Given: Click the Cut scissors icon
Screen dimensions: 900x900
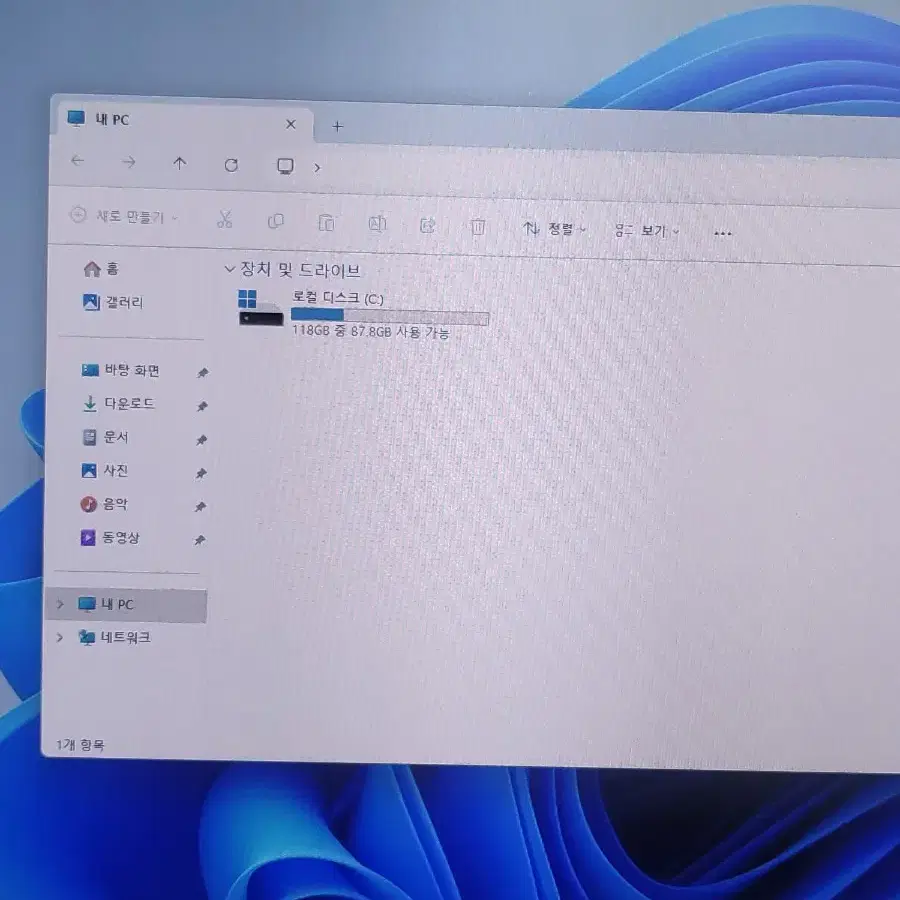Looking at the screenshot, I should click(224, 219).
